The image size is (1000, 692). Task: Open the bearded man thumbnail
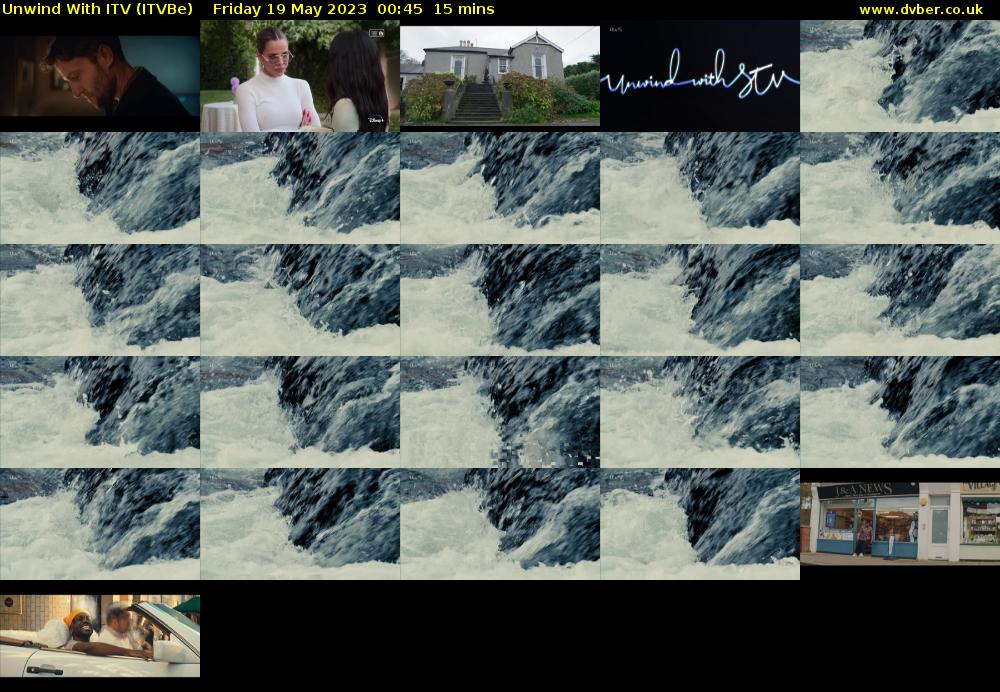pyautogui.click(x=100, y=76)
